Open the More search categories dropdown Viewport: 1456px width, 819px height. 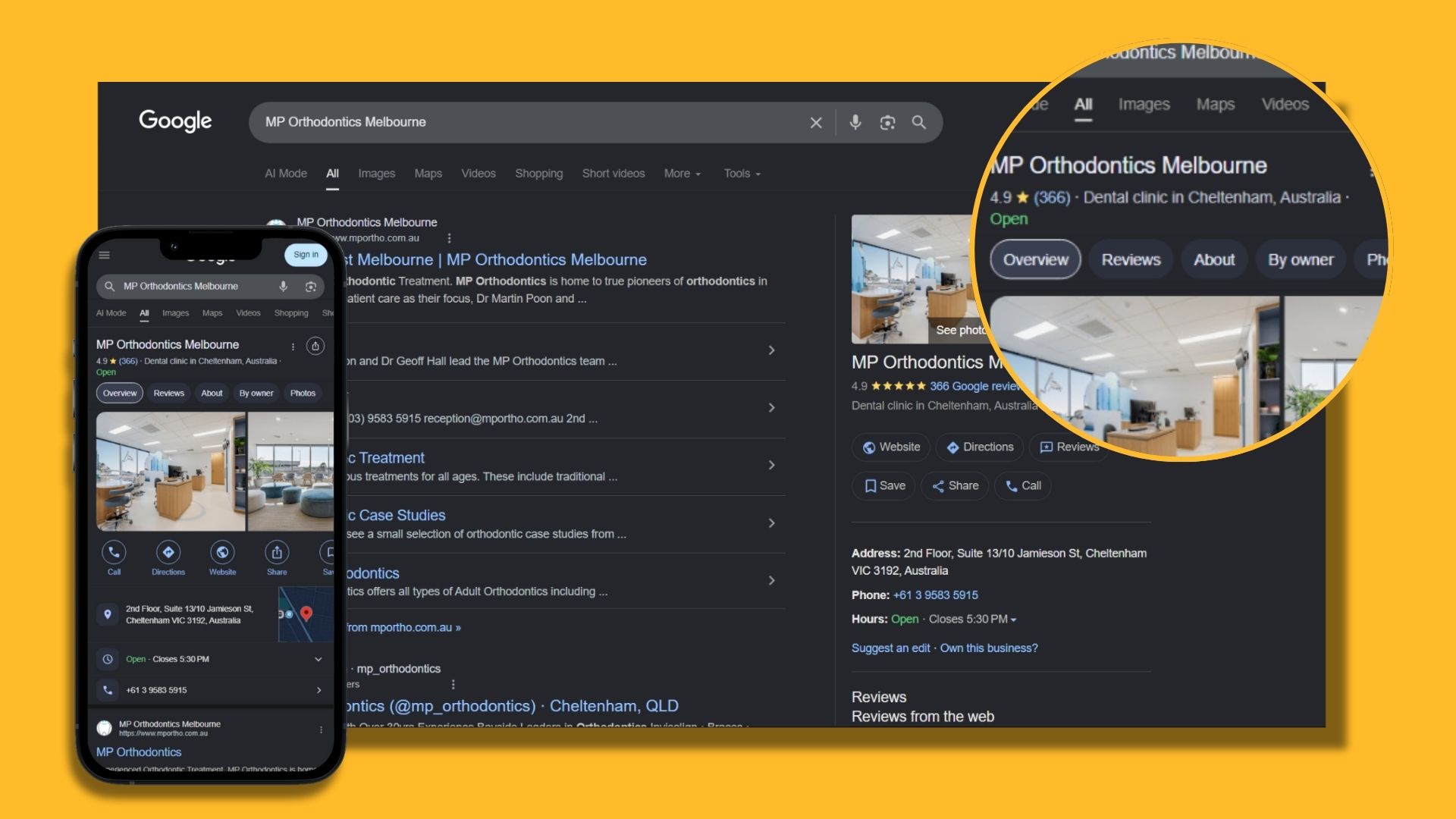680,173
